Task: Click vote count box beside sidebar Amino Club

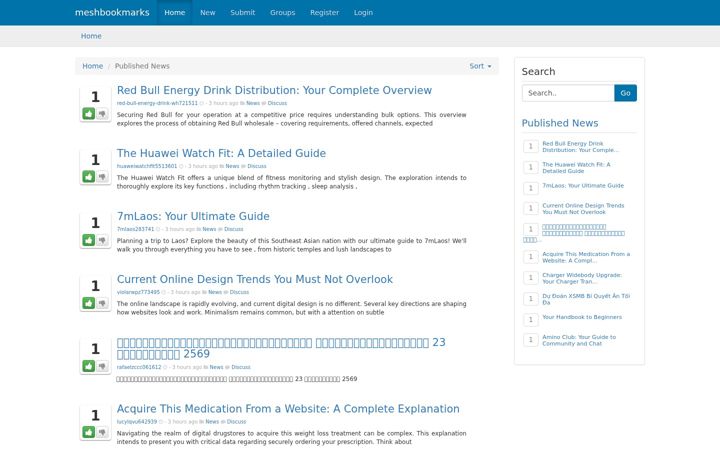Action: 530,340
